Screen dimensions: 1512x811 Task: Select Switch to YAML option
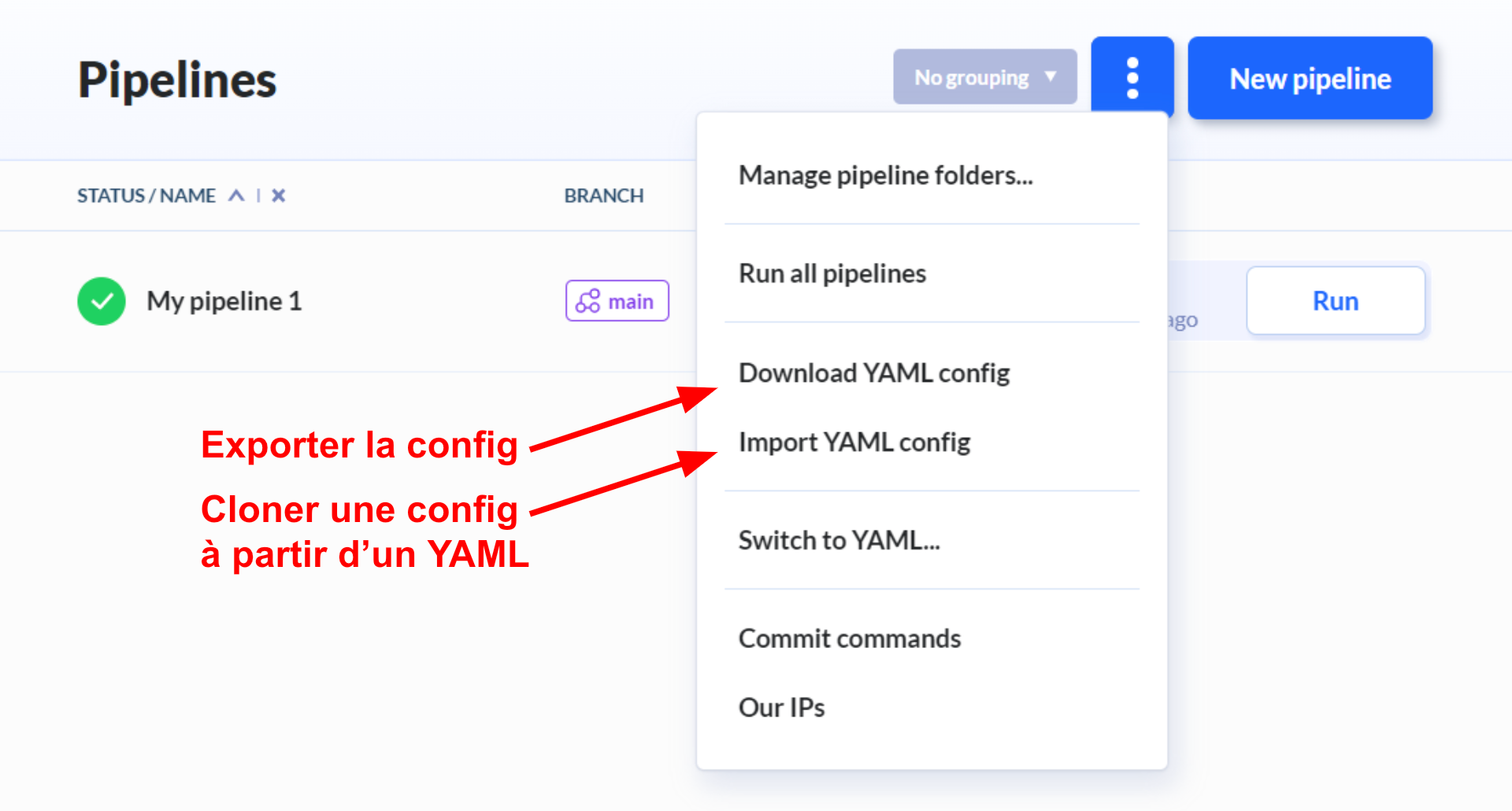[x=839, y=540]
